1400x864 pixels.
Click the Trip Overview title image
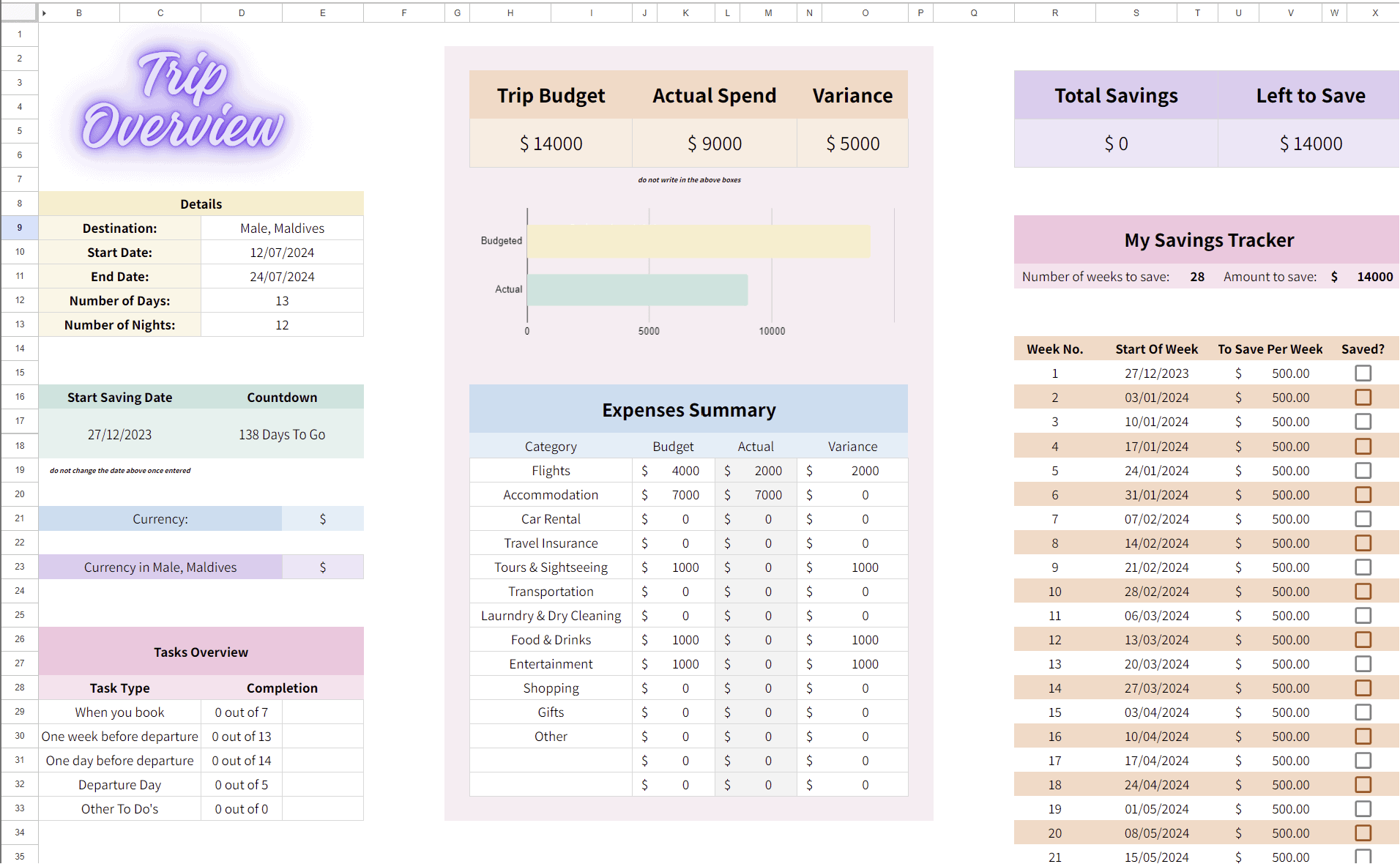(183, 103)
